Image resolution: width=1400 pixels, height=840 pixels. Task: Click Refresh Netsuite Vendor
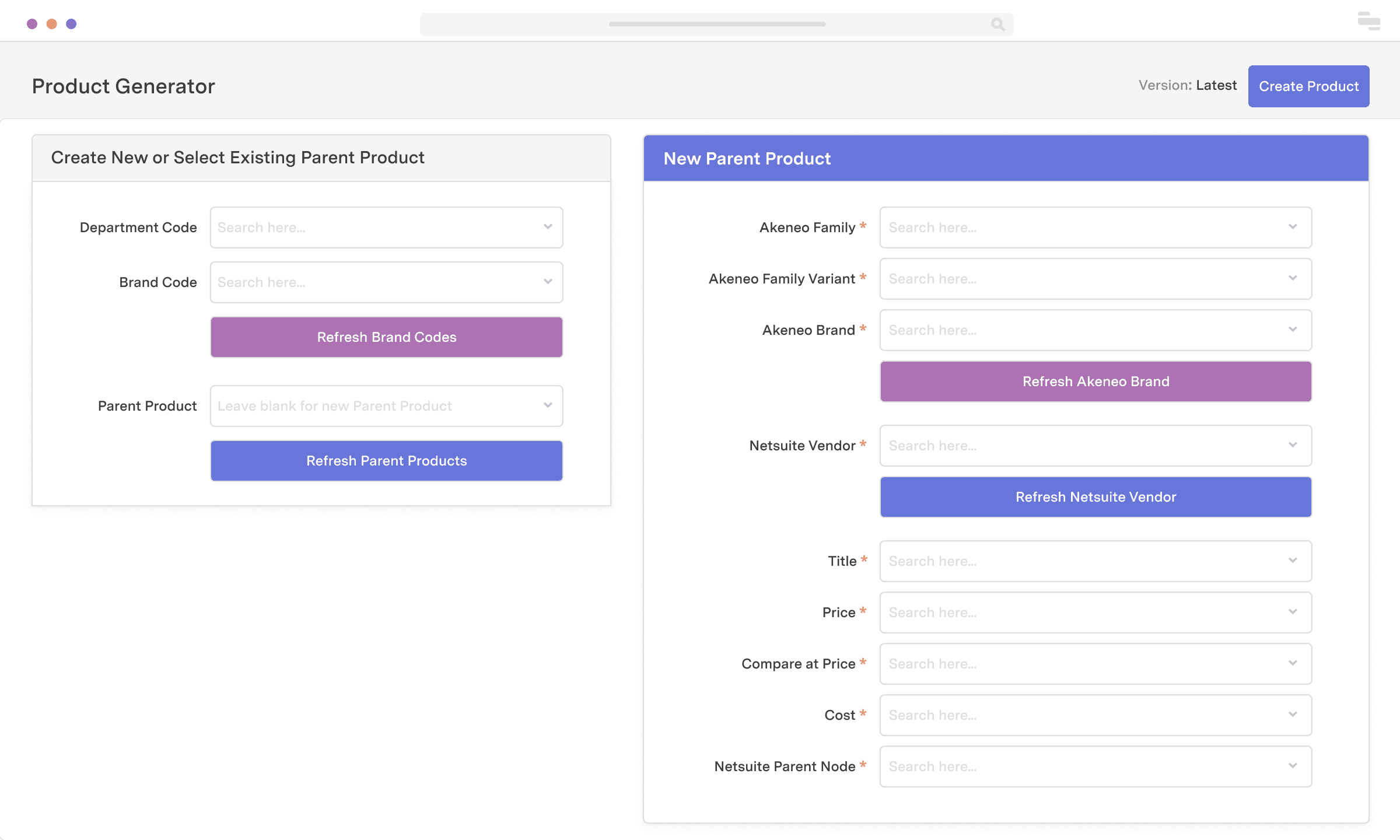1095,496
